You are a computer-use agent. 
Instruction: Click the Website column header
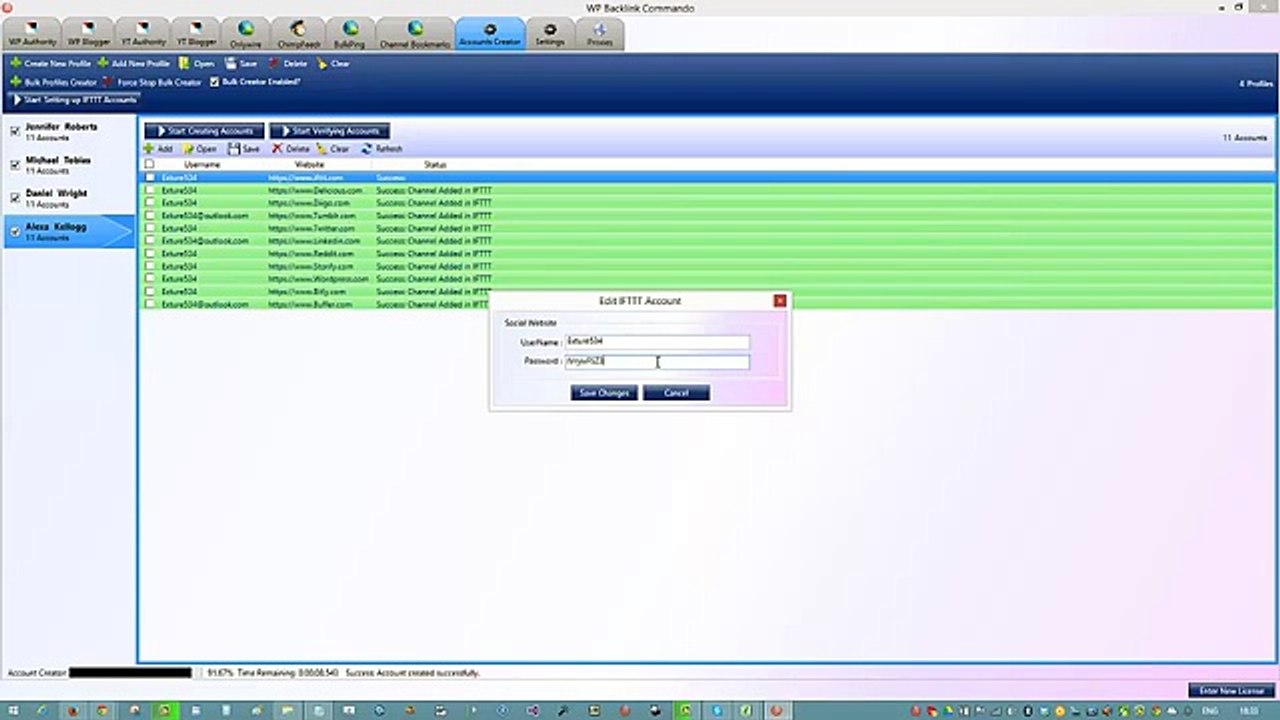pyautogui.click(x=309, y=164)
